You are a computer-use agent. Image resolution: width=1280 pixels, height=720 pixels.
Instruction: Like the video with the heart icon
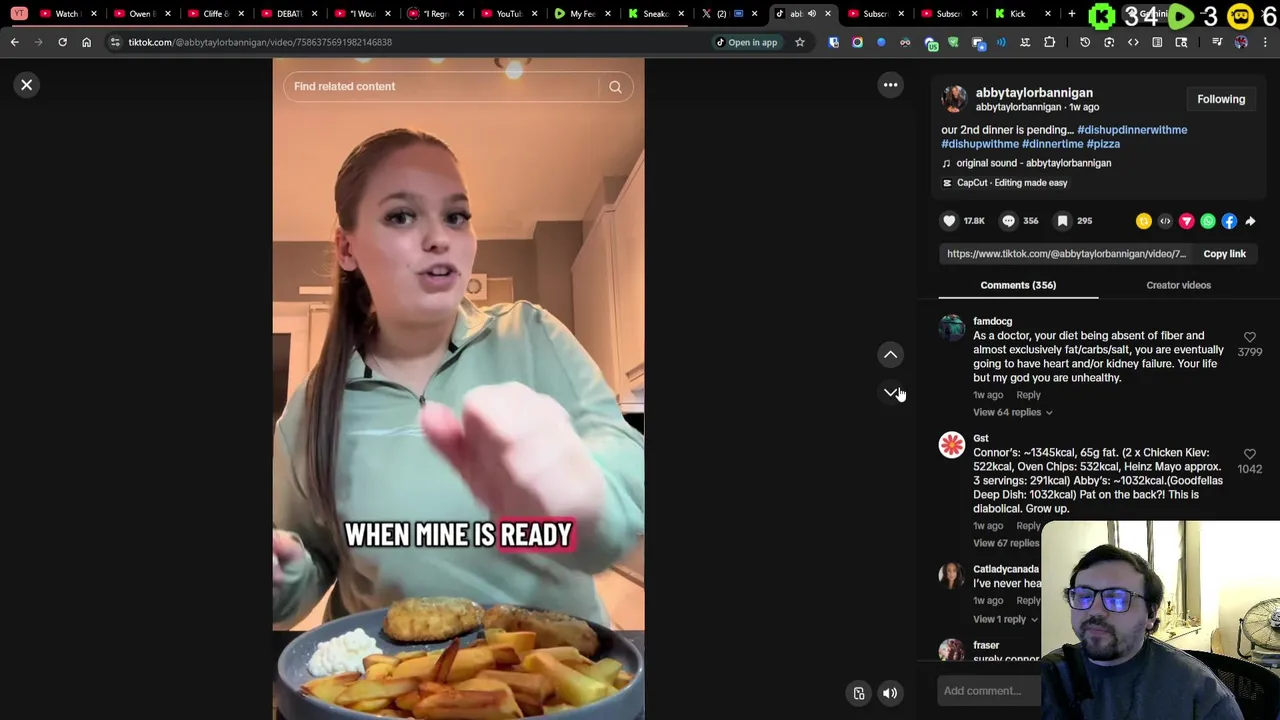click(x=949, y=221)
